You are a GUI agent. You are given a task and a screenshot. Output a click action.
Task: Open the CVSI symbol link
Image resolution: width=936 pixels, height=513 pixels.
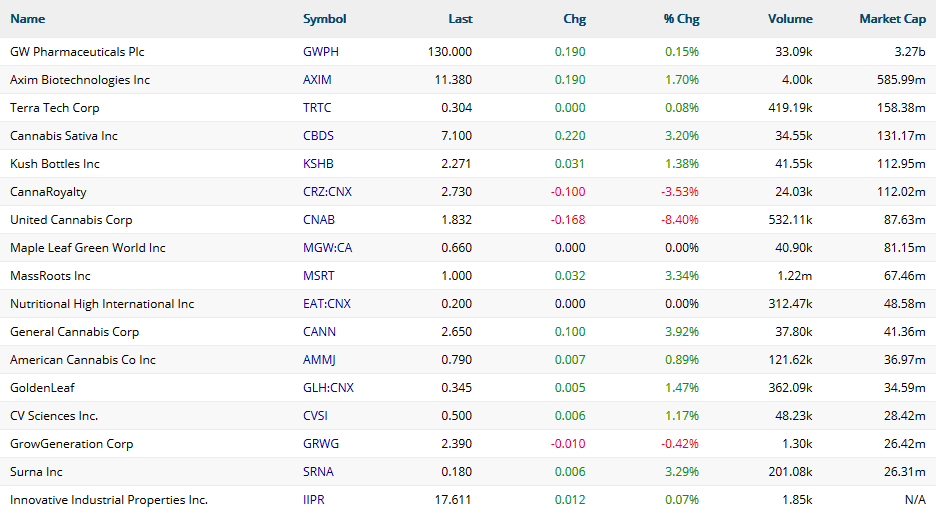coord(315,417)
